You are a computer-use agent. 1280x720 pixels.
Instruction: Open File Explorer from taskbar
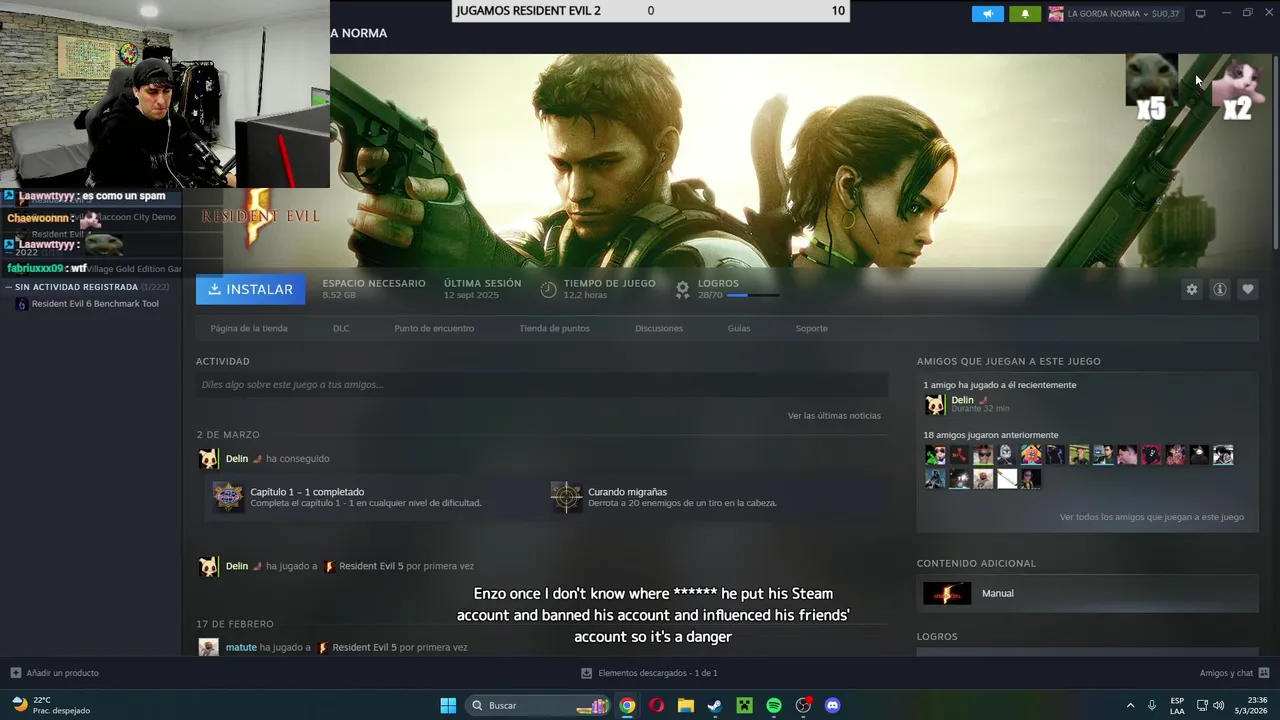(x=685, y=705)
